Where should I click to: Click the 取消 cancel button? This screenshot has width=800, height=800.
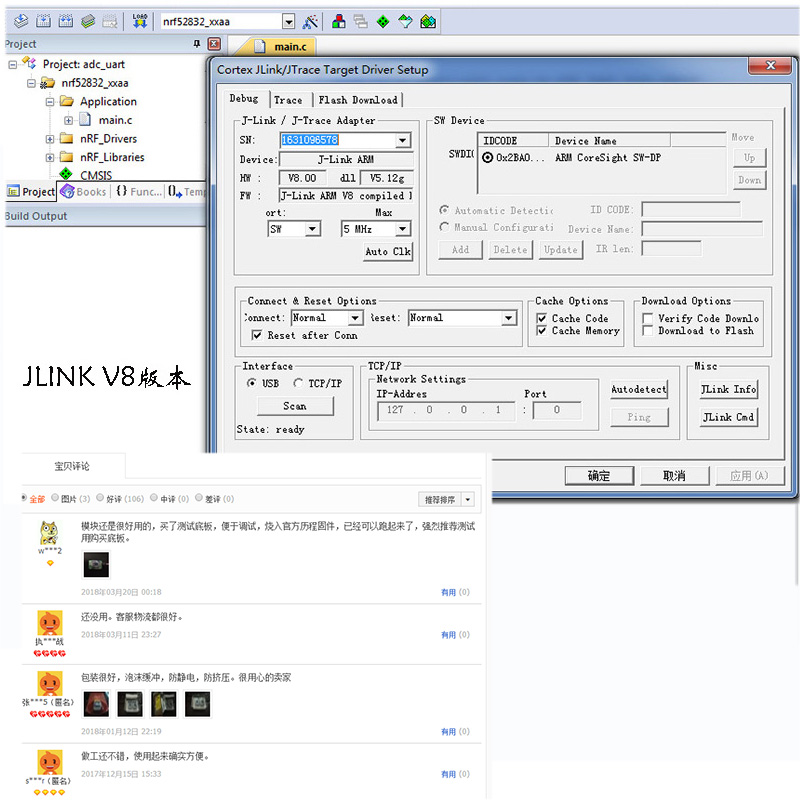674,476
